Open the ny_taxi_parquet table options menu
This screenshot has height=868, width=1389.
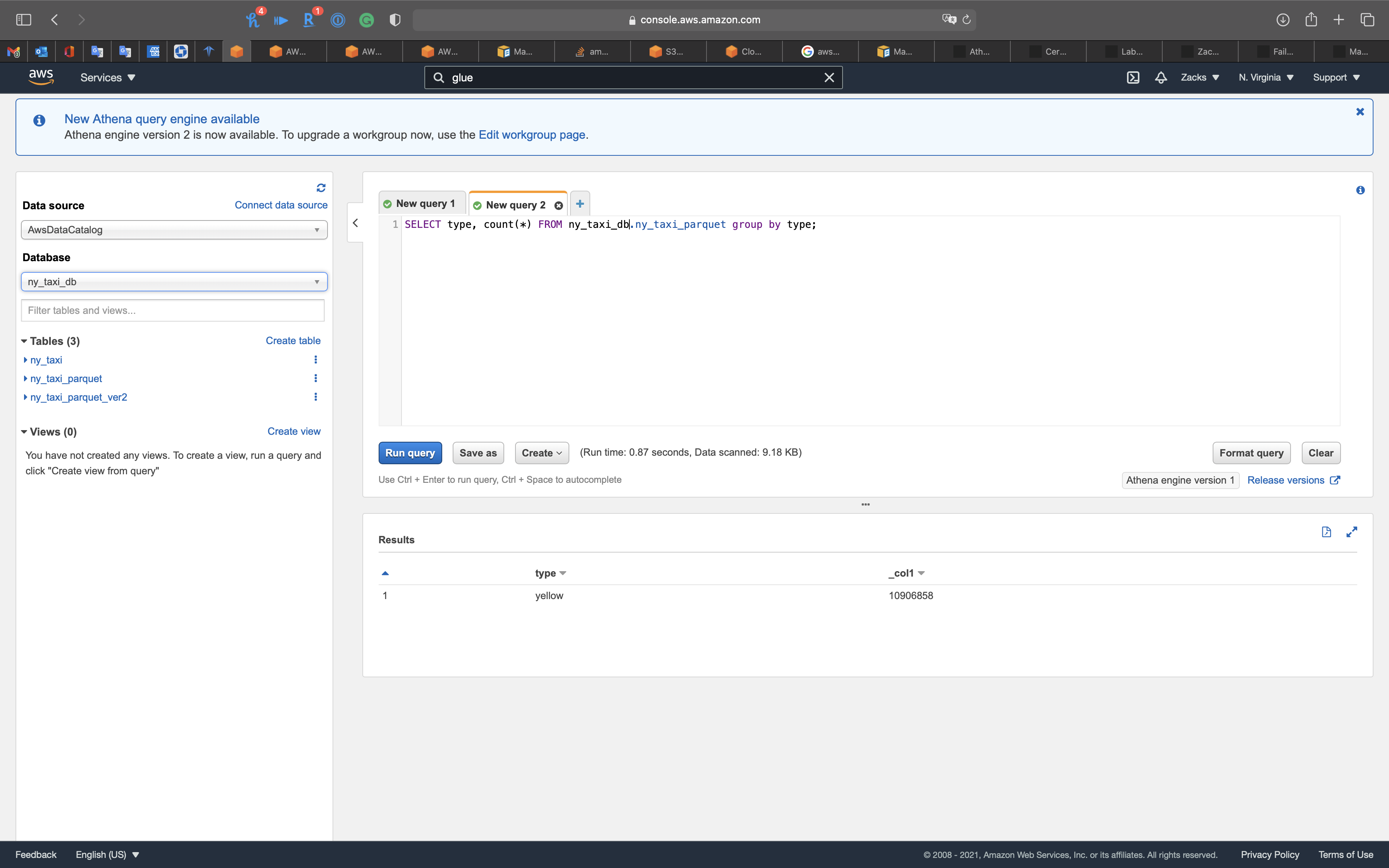[x=315, y=378]
